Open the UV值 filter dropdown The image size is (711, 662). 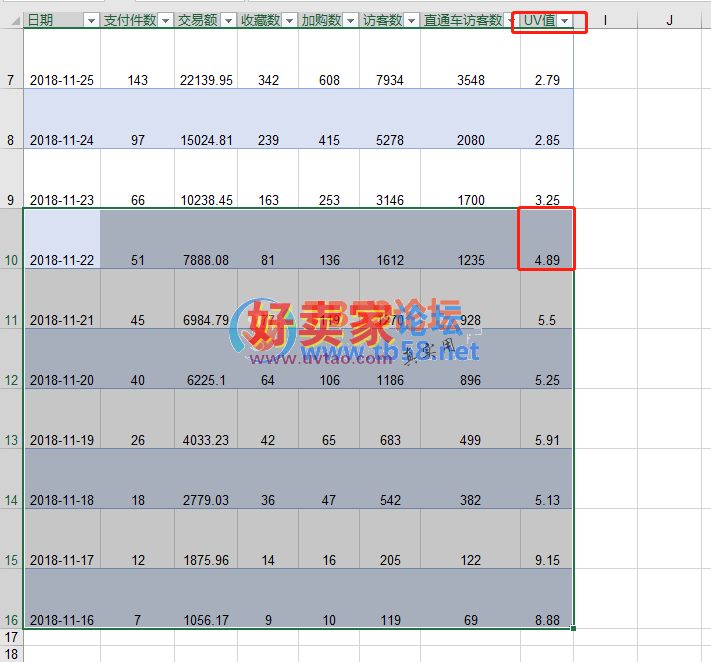tap(565, 21)
